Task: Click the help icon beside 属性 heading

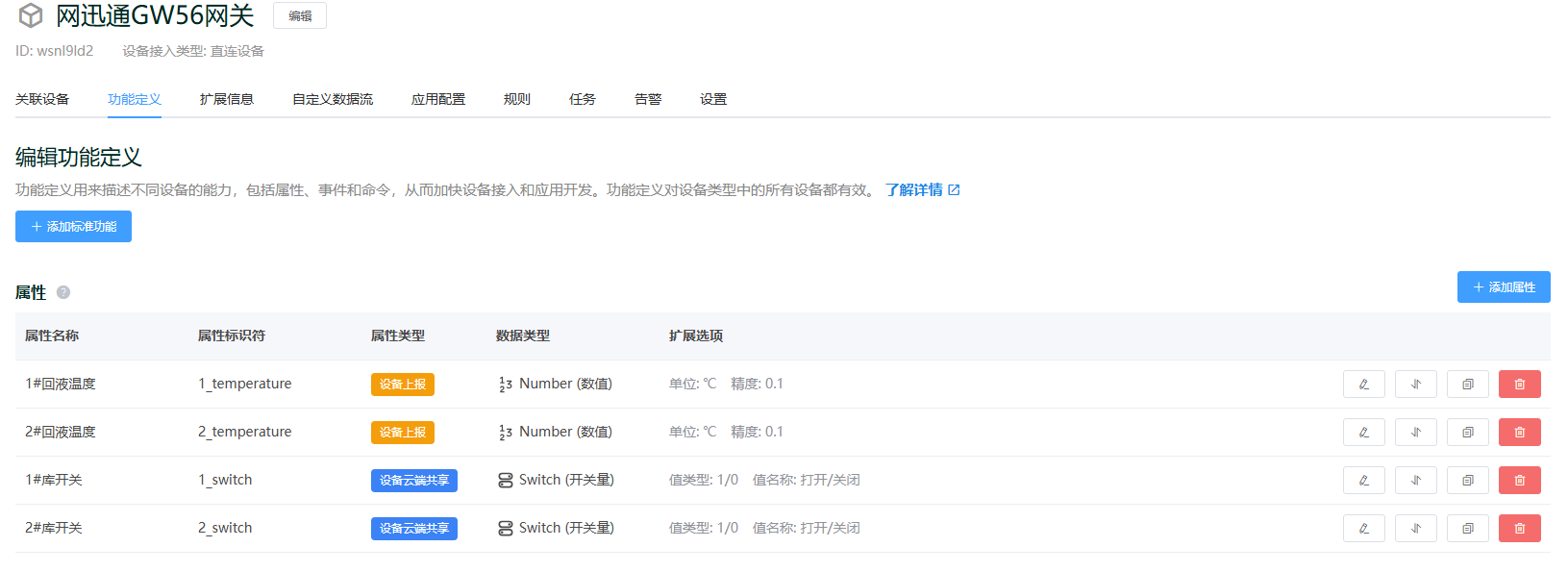Action: (x=63, y=292)
